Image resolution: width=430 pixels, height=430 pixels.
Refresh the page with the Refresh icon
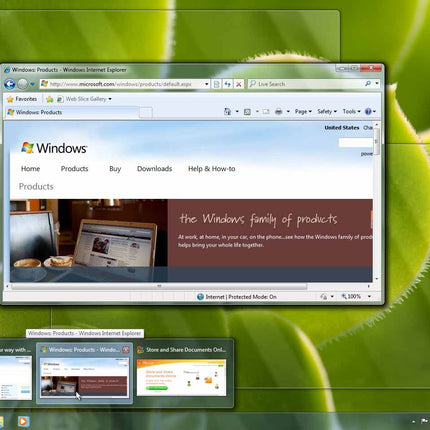pos(228,84)
